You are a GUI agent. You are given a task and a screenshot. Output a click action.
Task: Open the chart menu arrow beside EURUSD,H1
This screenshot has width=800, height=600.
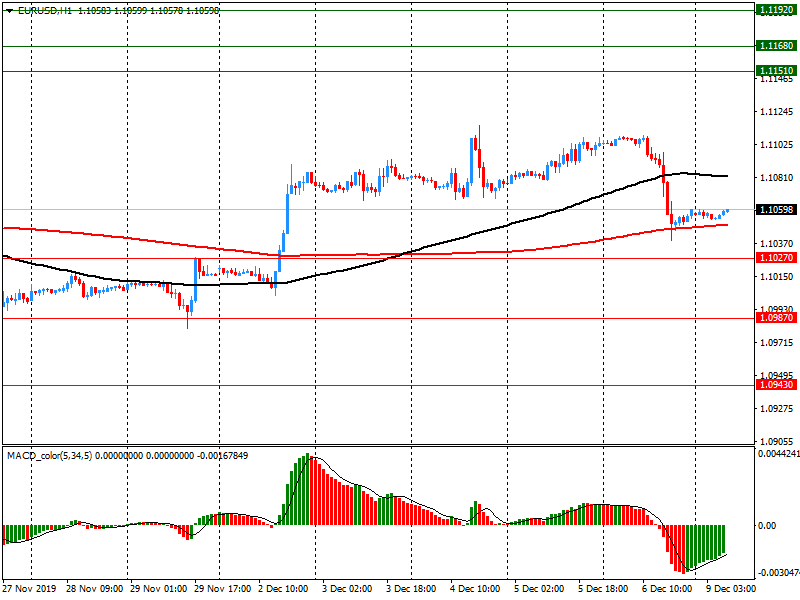9,11
